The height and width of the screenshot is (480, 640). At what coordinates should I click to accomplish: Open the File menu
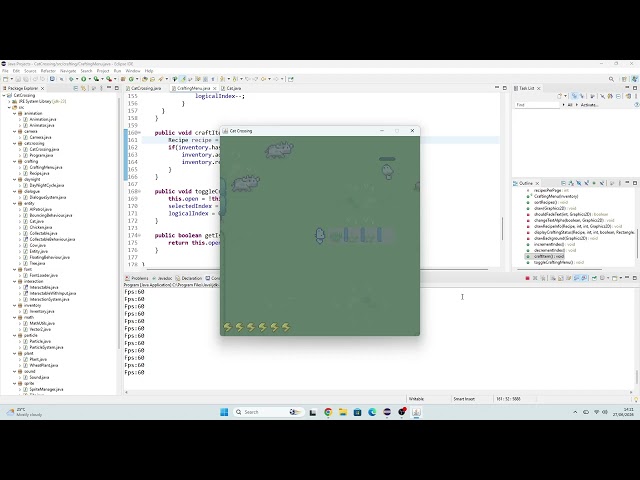(x=5, y=71)
